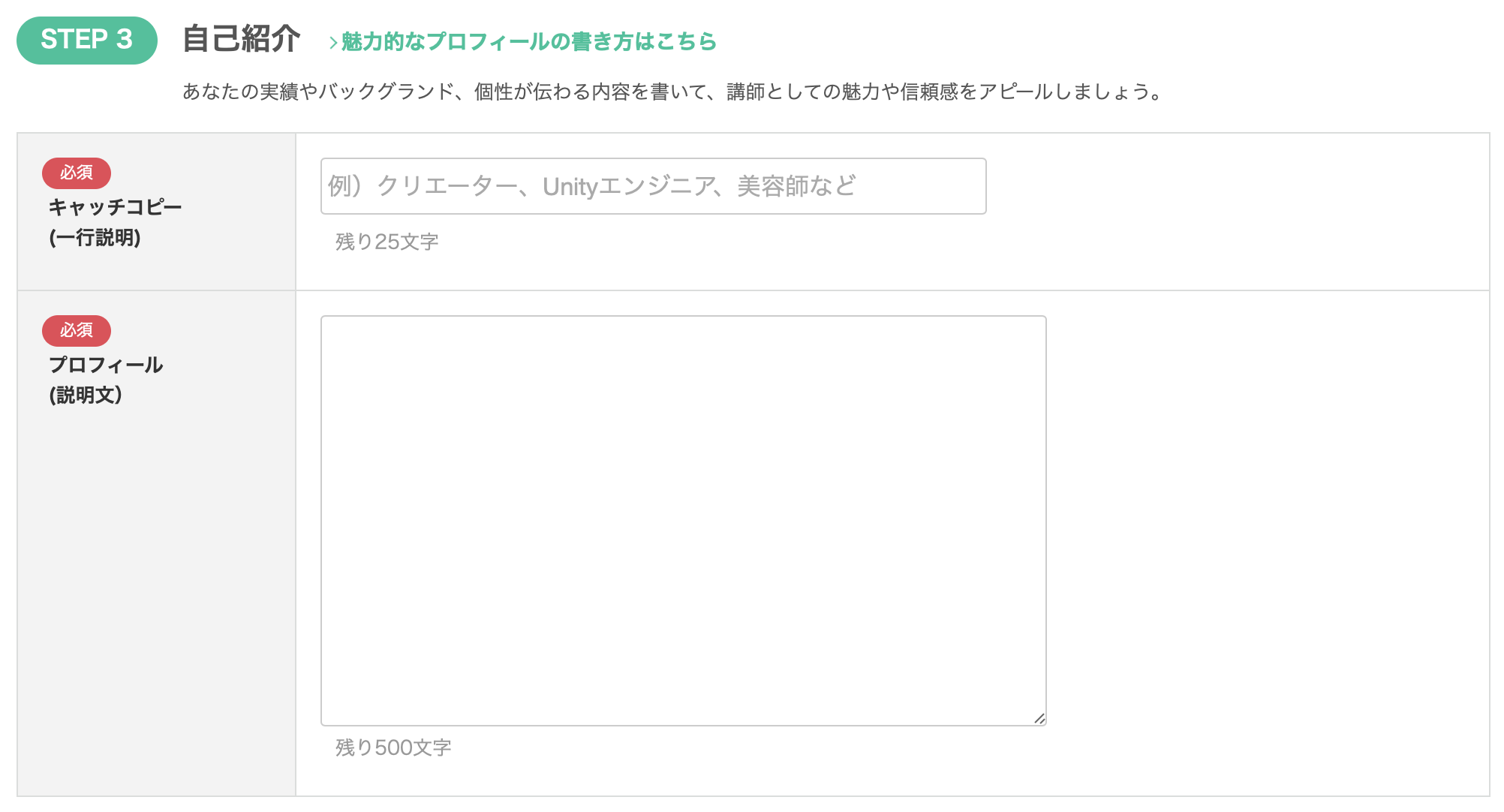Image resolution: width=1504 pixels, height=812 pixels.
Task: Click the (説明文) sub-label text
Action: pos(86,395)
